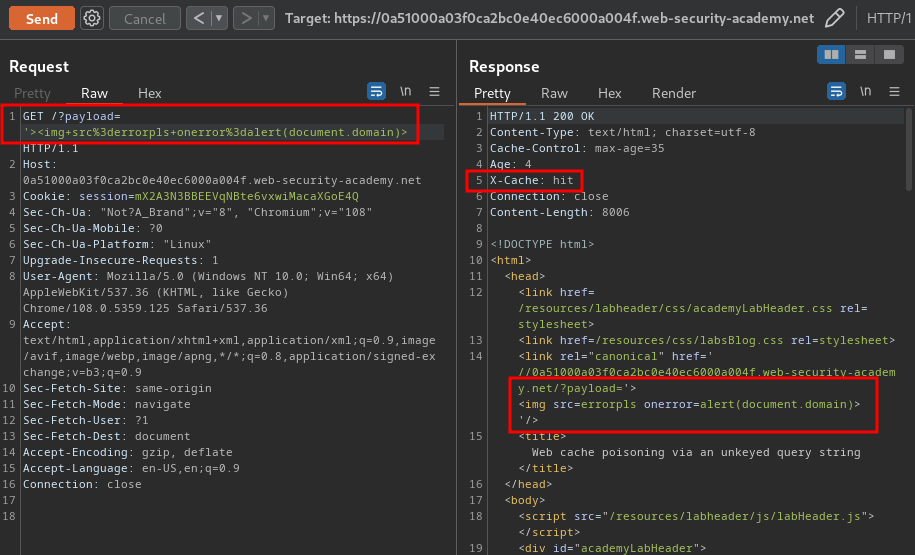Click the Response panel vertical scrollbar
Image resolution: width=915 pixels, height=555 pixels.
coord(909,149)
